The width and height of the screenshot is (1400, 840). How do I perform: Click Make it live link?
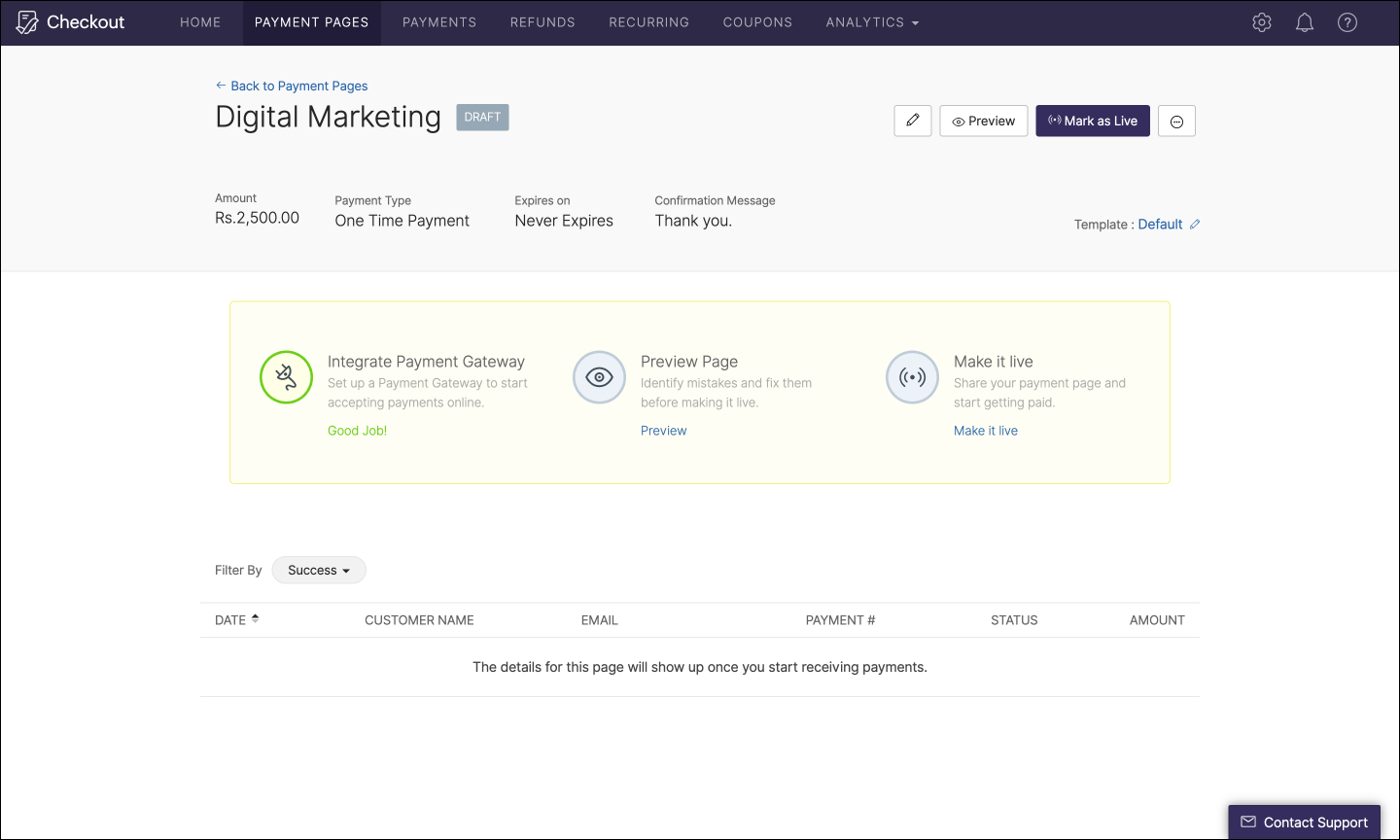pyautogui.click(x=986, y=431)
